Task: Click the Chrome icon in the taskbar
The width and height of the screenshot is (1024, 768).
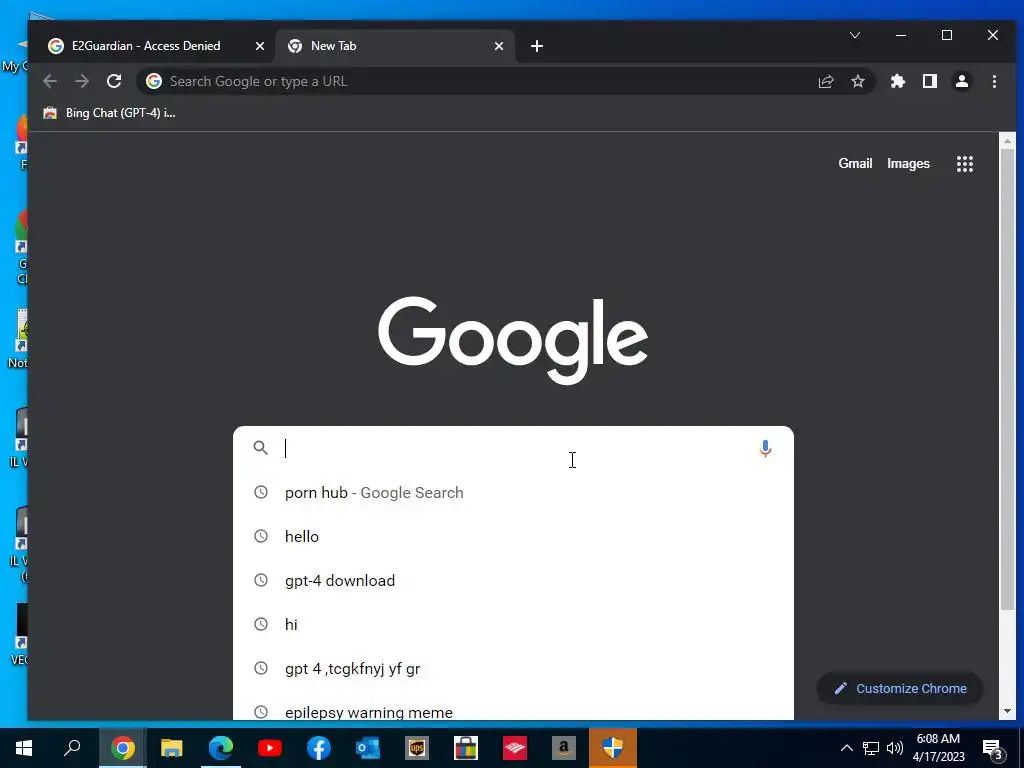Action: coord(122,748)
